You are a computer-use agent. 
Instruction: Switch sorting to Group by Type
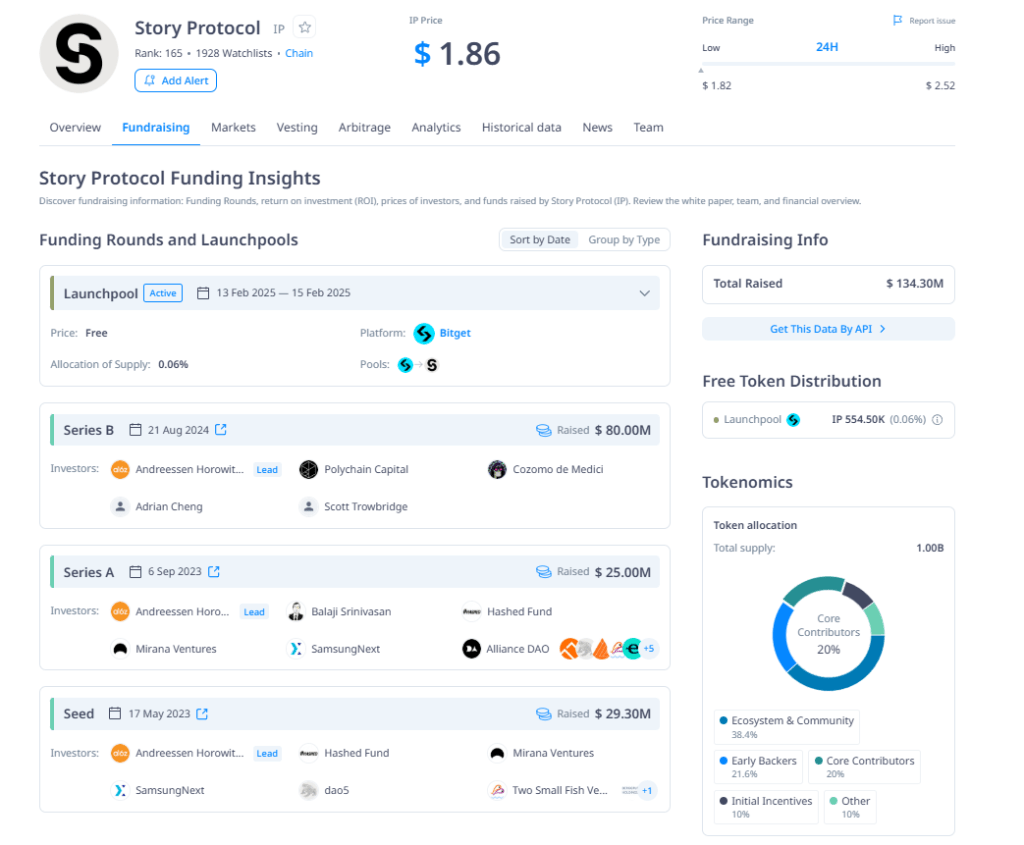[x=625, y=239]
